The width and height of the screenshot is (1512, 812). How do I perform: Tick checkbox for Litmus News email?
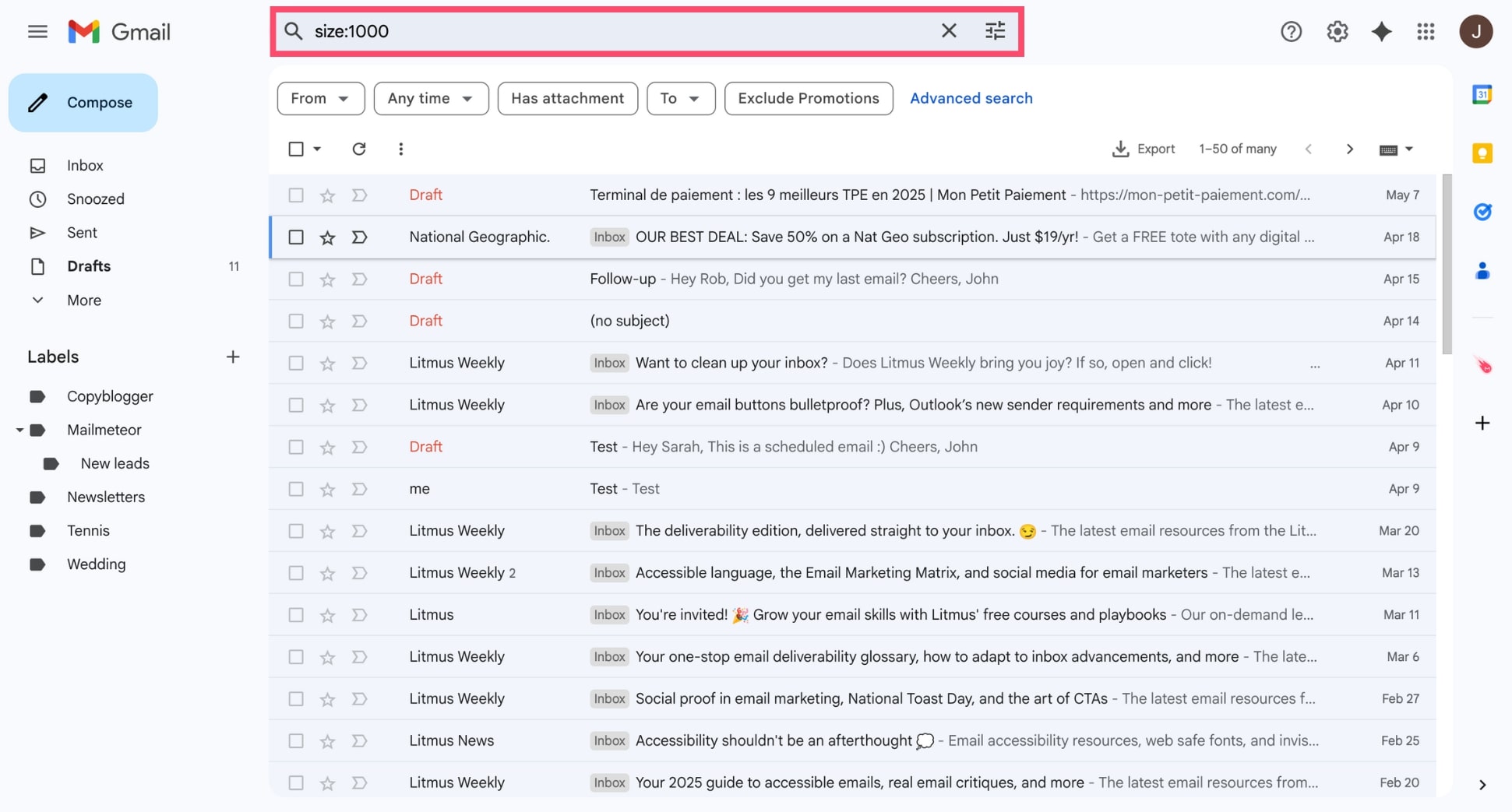[296, 741]
